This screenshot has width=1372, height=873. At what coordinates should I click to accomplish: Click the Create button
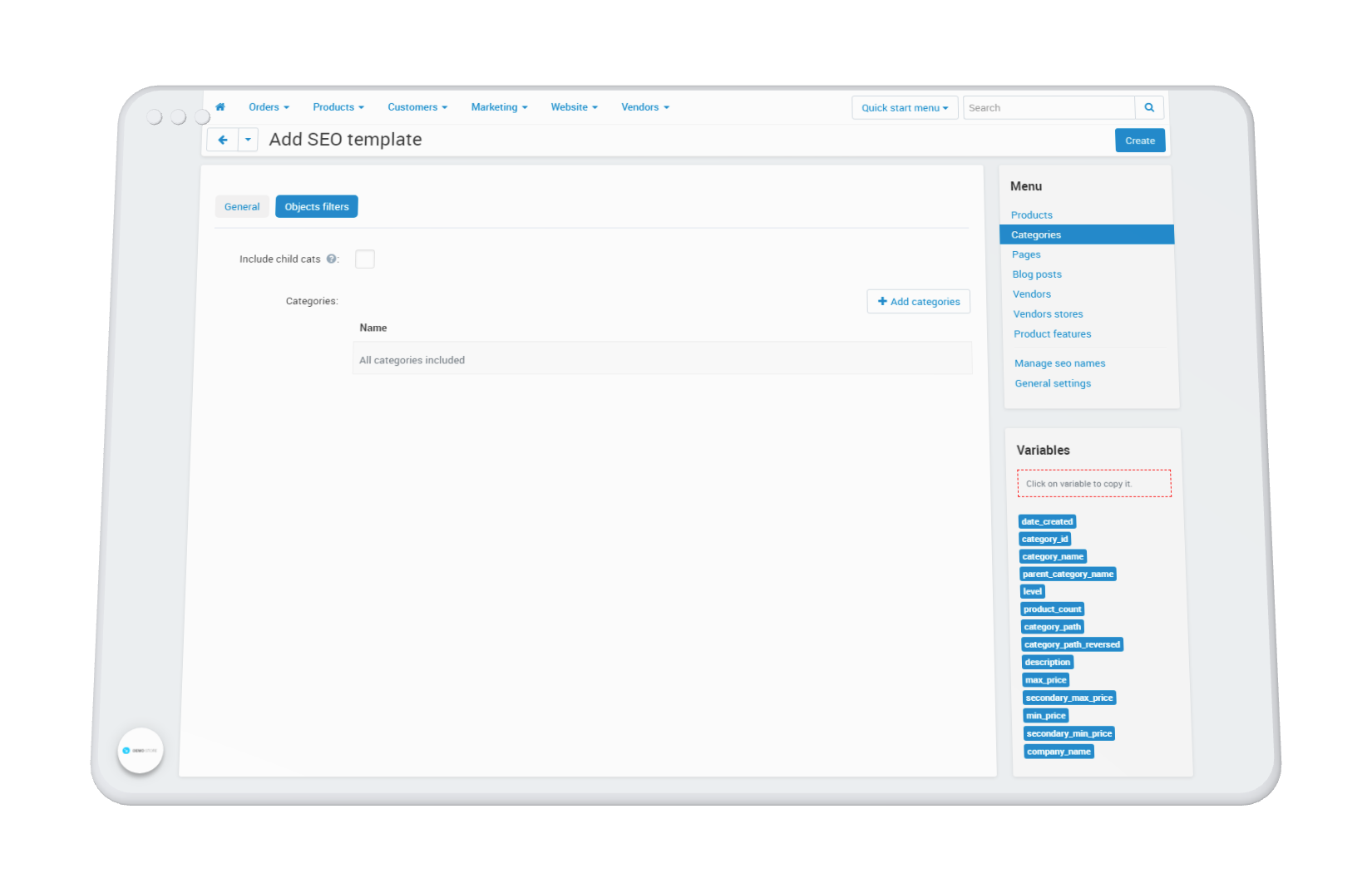[1140, 141]
